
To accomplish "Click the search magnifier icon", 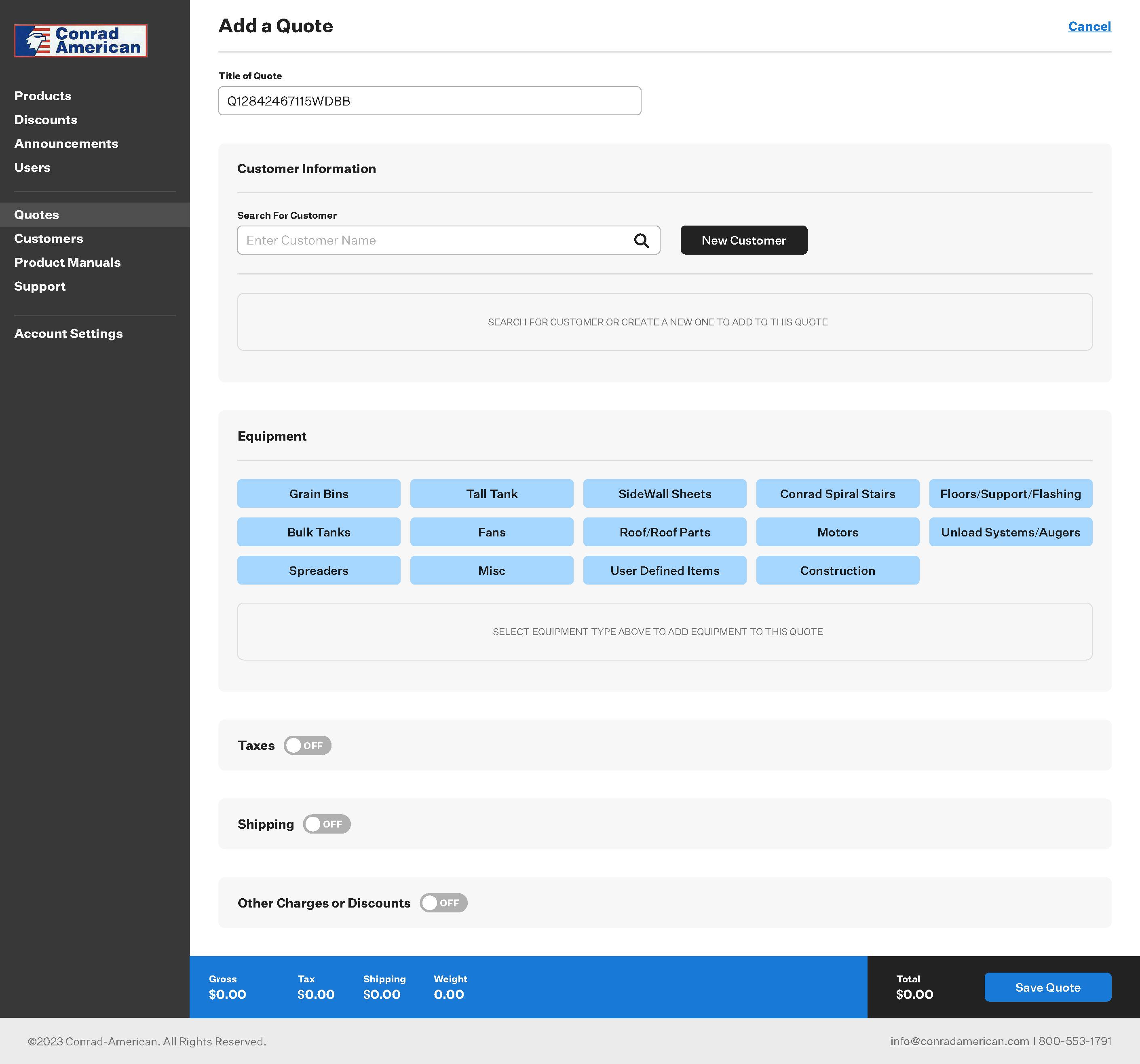I will click(x=641, y=241).
